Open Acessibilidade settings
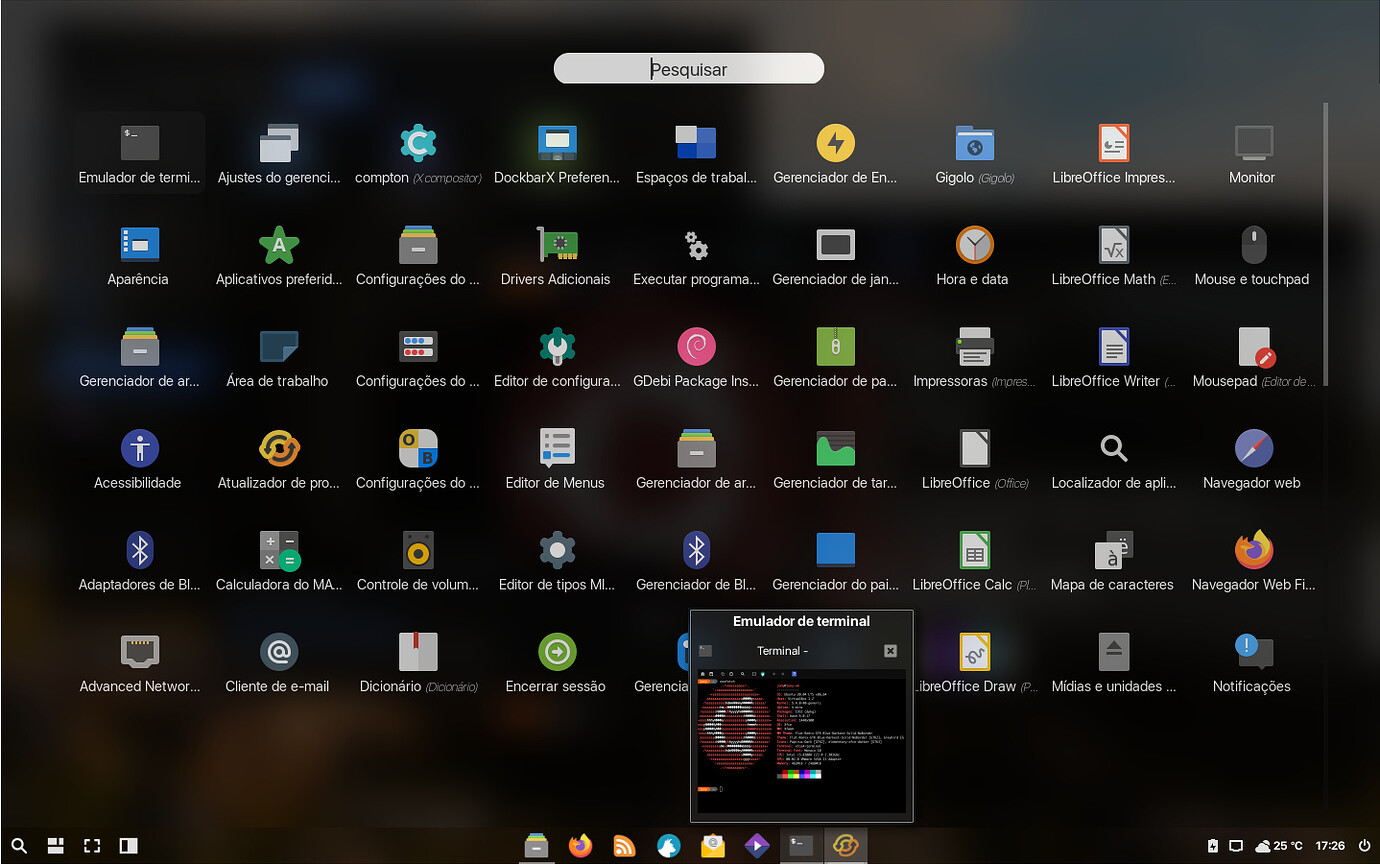 [x=140, y=460]
